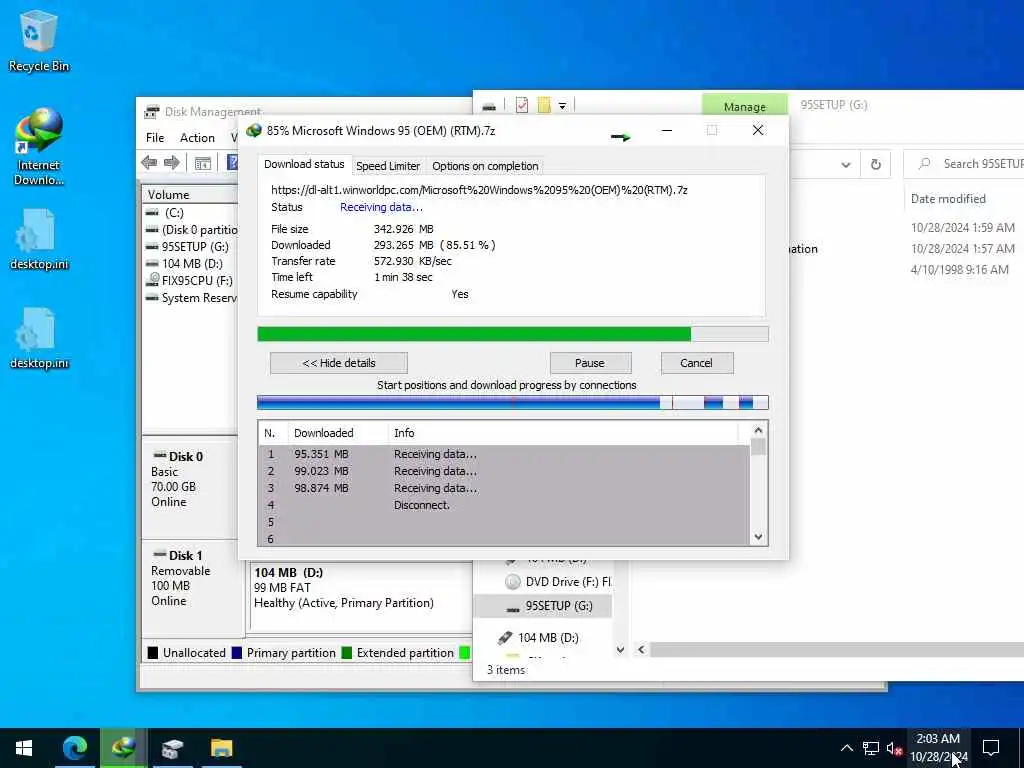This screenshot has height=768, width=1024.
Task: Select the upper desktop.ini file on the desktop
Action: coord(38,239)
